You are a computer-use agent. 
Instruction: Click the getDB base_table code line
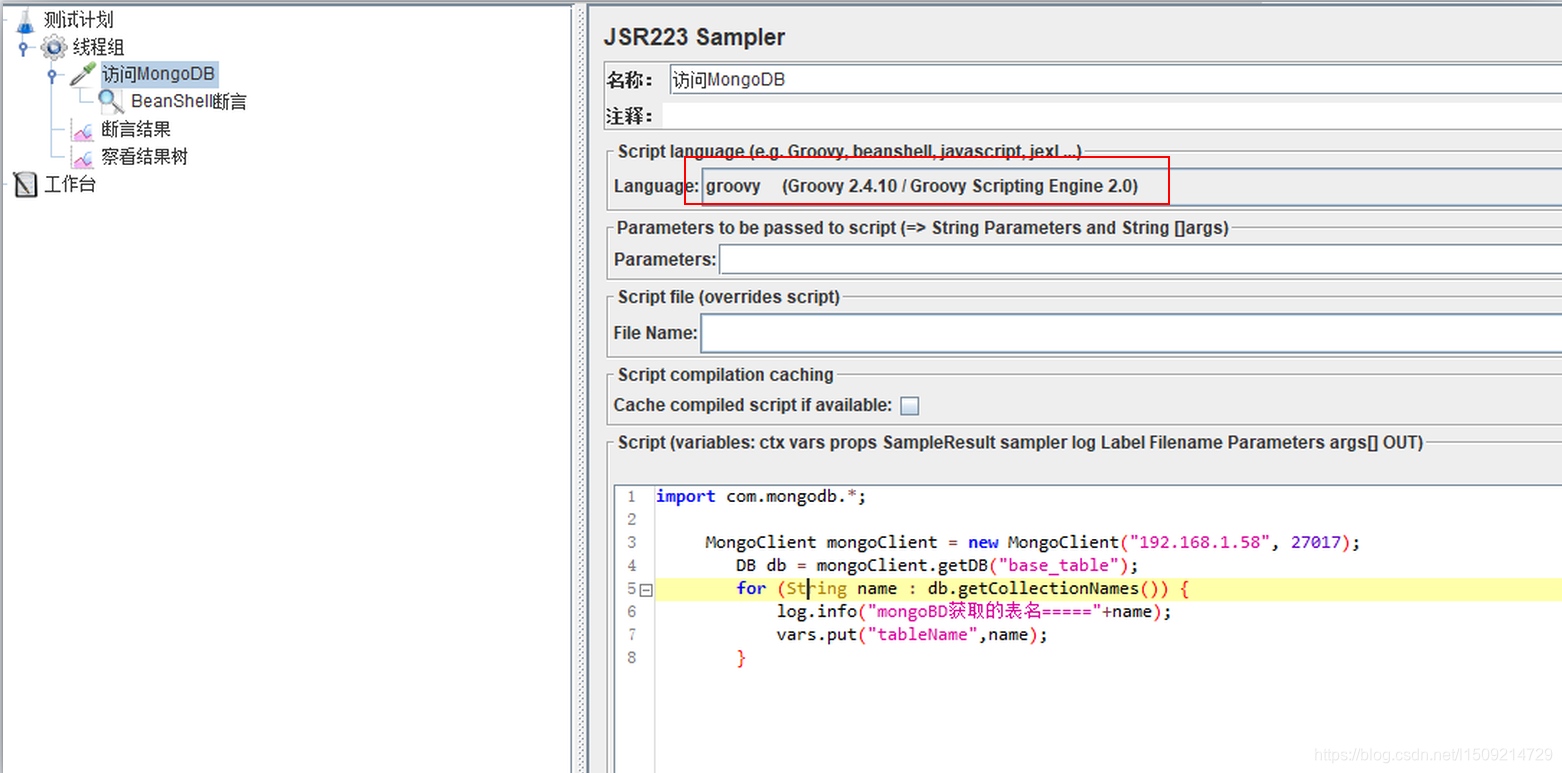pos(937,565)
